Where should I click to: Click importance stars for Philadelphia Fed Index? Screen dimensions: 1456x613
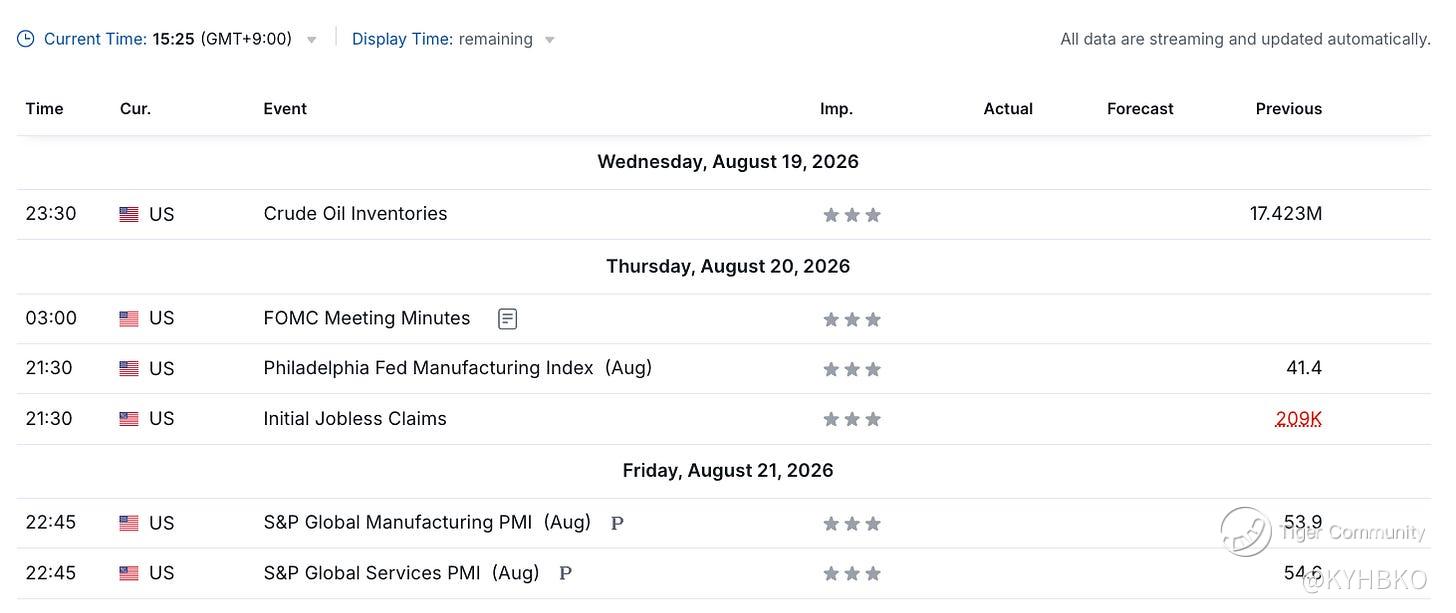tap(852, 369)
